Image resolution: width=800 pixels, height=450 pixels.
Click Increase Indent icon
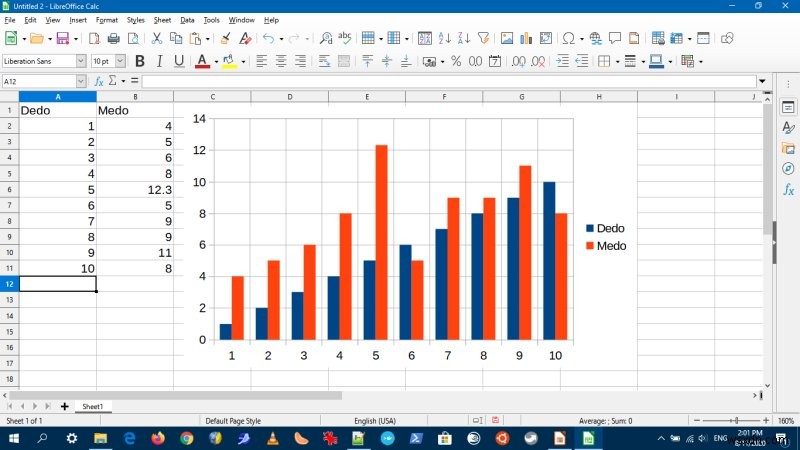[x=562, y=61]
